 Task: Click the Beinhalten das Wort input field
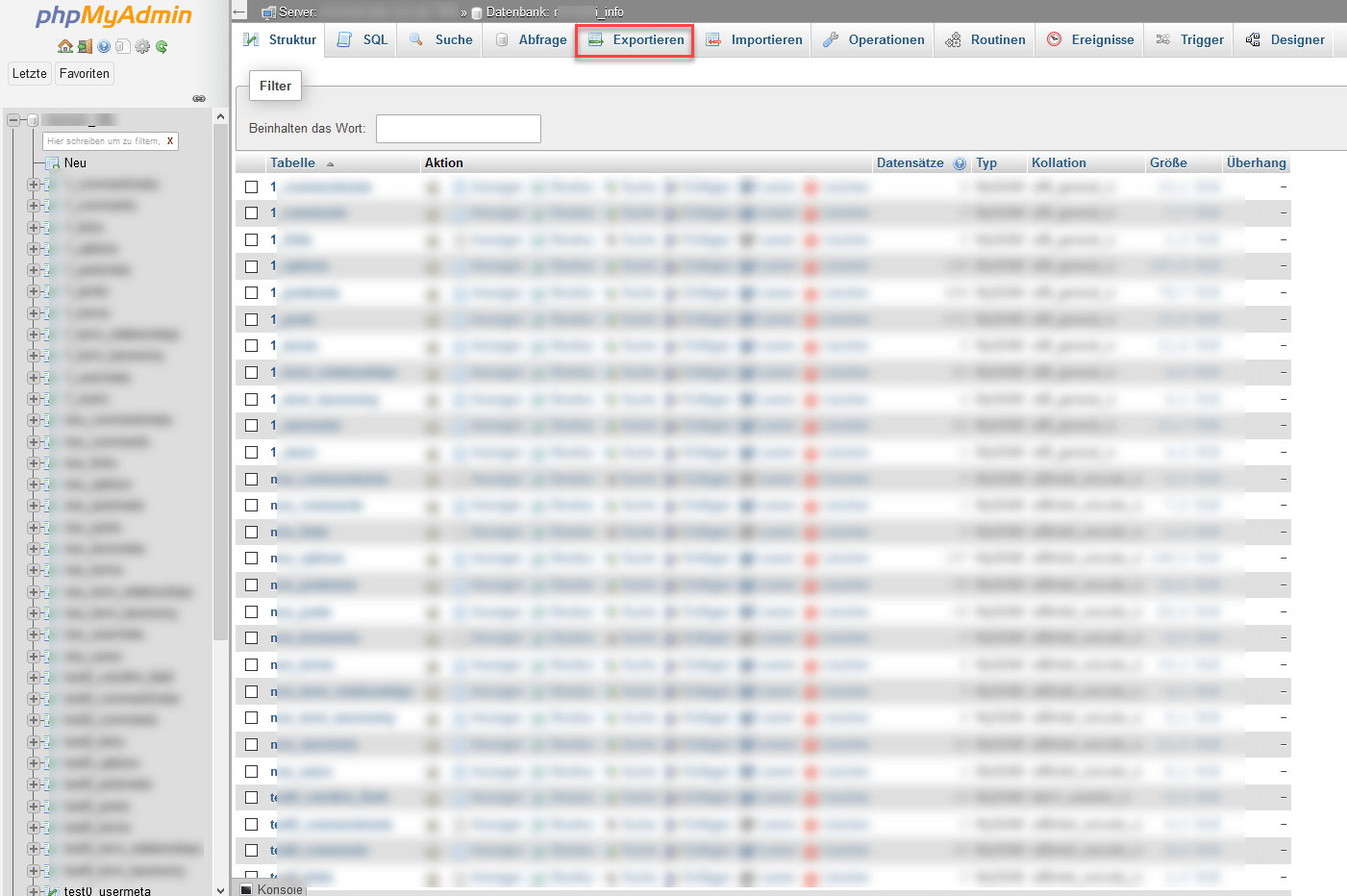[x=459, y=129]
